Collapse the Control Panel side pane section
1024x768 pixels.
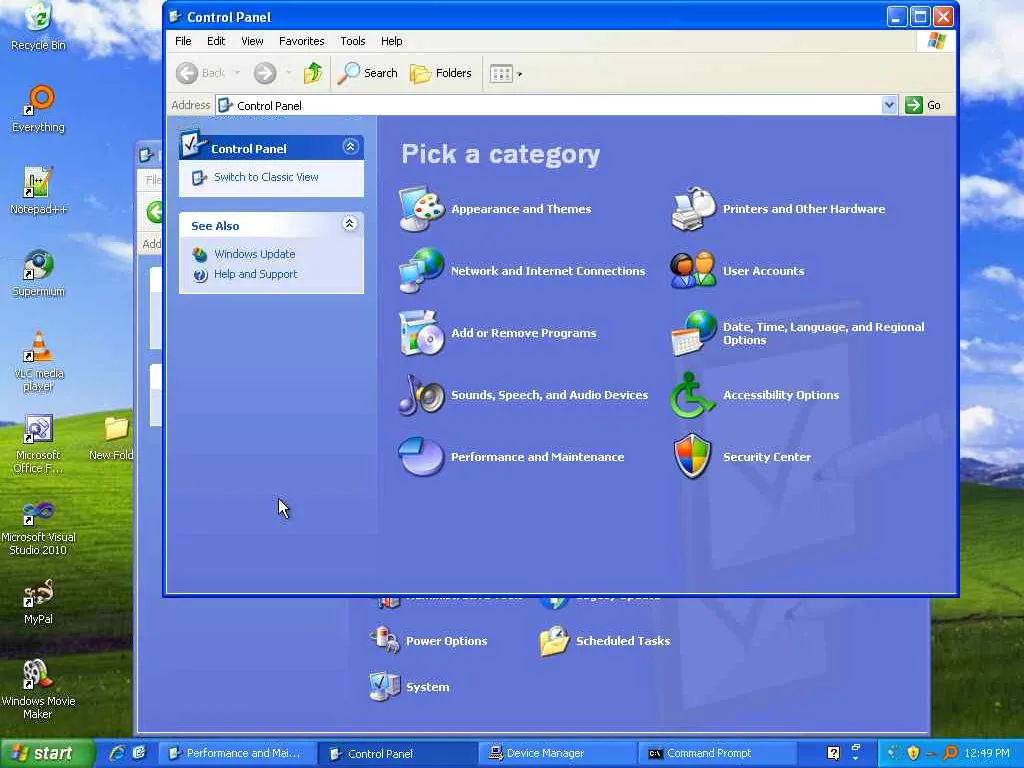[350, 147]
